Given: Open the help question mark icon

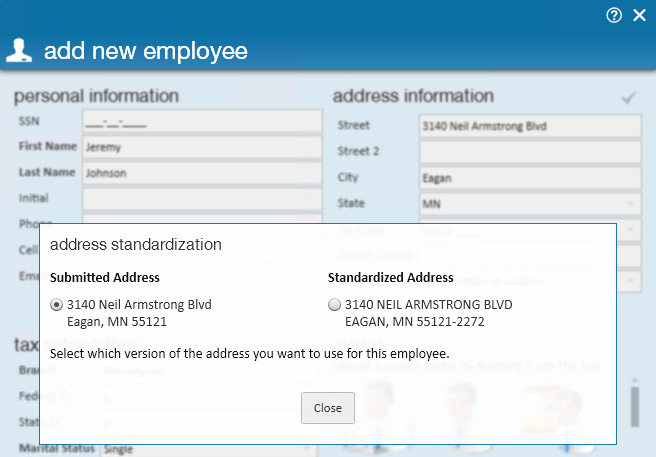Looking at the screenshot, I should point(614,15).
